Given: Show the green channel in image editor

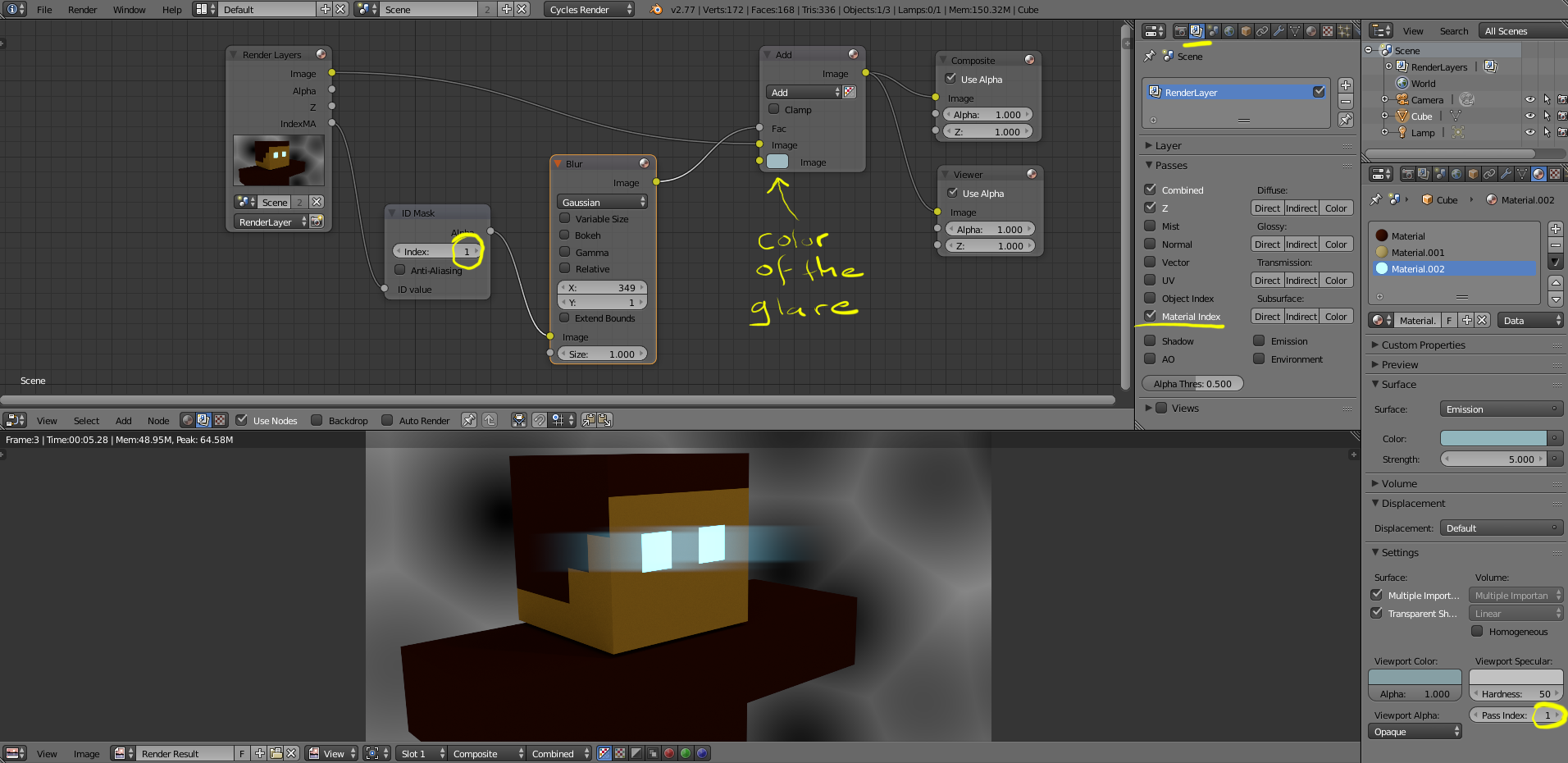Looking at the screenshot, I should point(686,753).
